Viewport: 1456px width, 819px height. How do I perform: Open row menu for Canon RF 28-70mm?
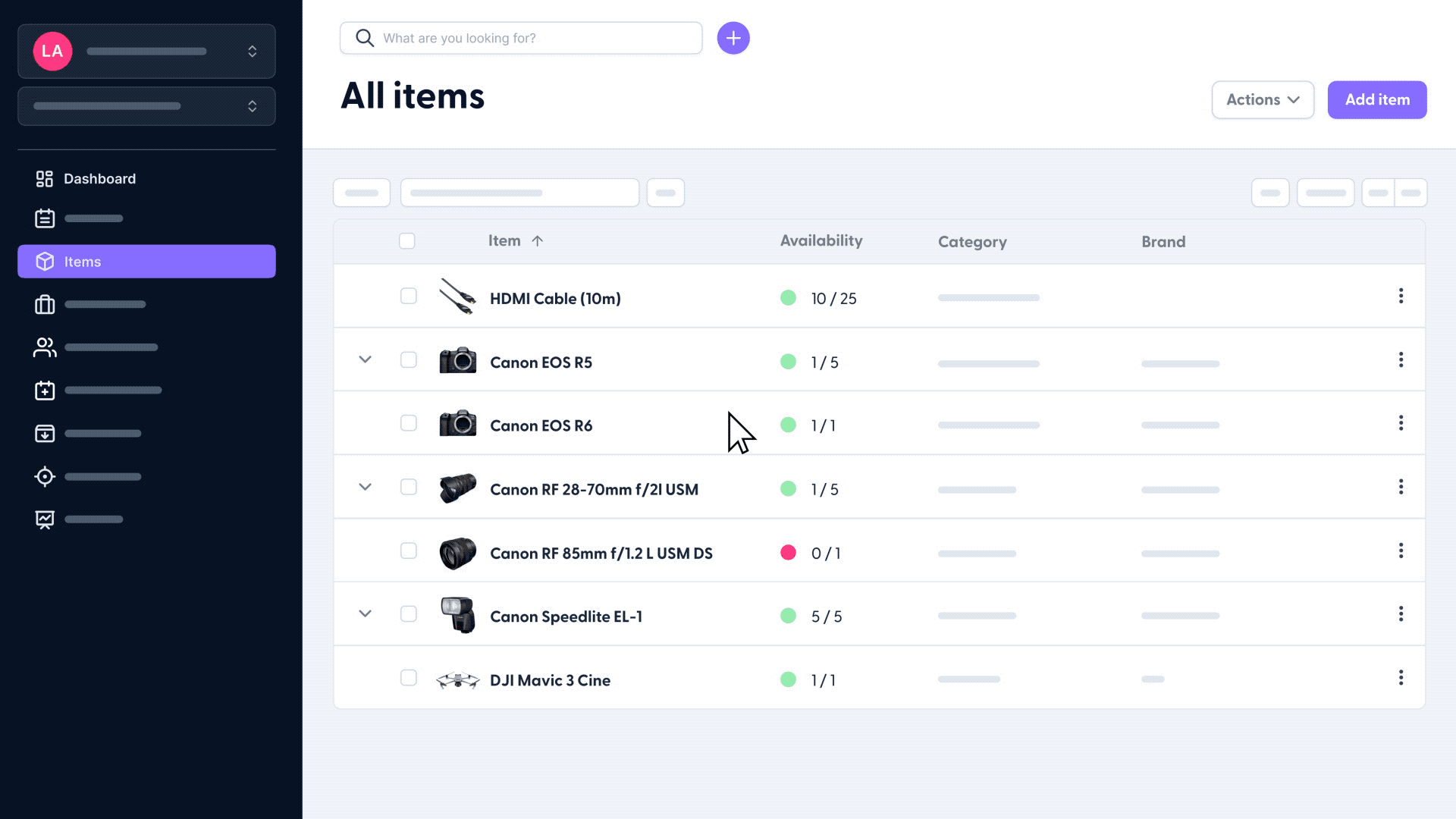(x=1401, y=487)
